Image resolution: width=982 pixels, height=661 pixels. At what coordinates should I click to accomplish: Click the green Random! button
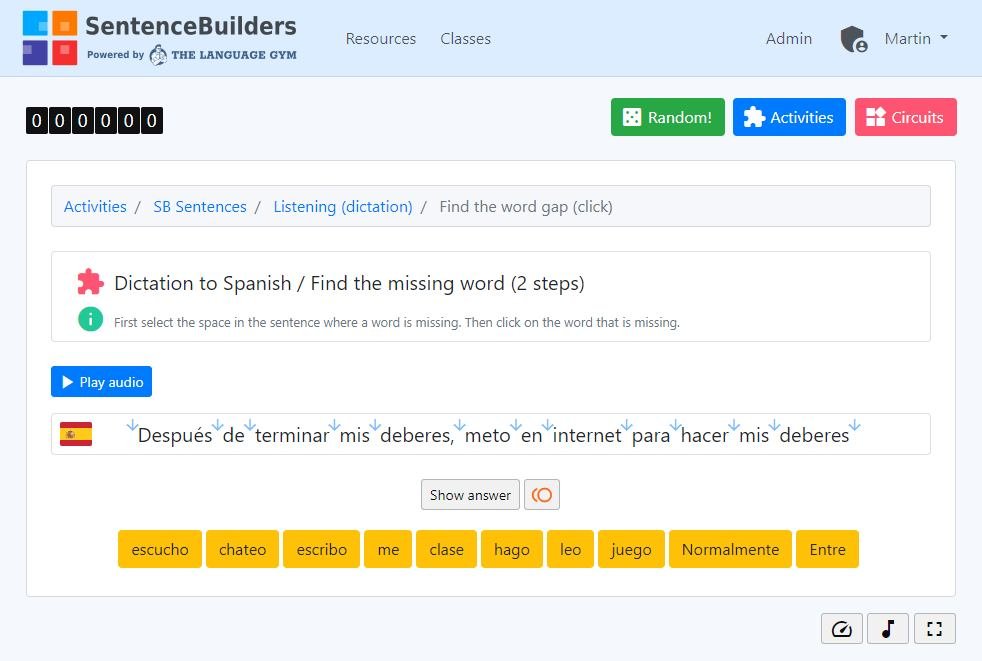tap(668, 117)
